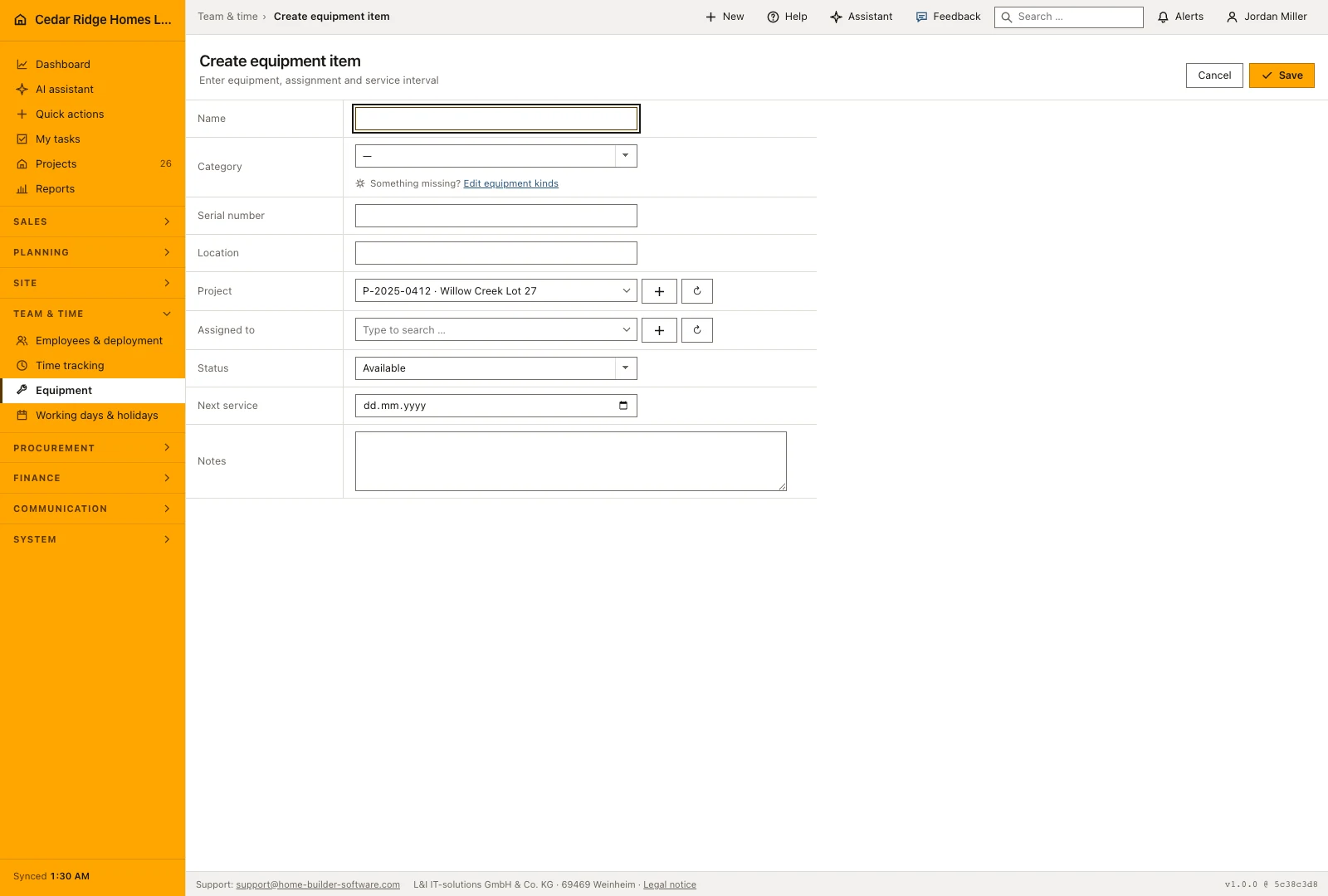Open the Legal notice link
Image resolution: width=1328 pixels, height=896 pixels.
tap(670, 885)
